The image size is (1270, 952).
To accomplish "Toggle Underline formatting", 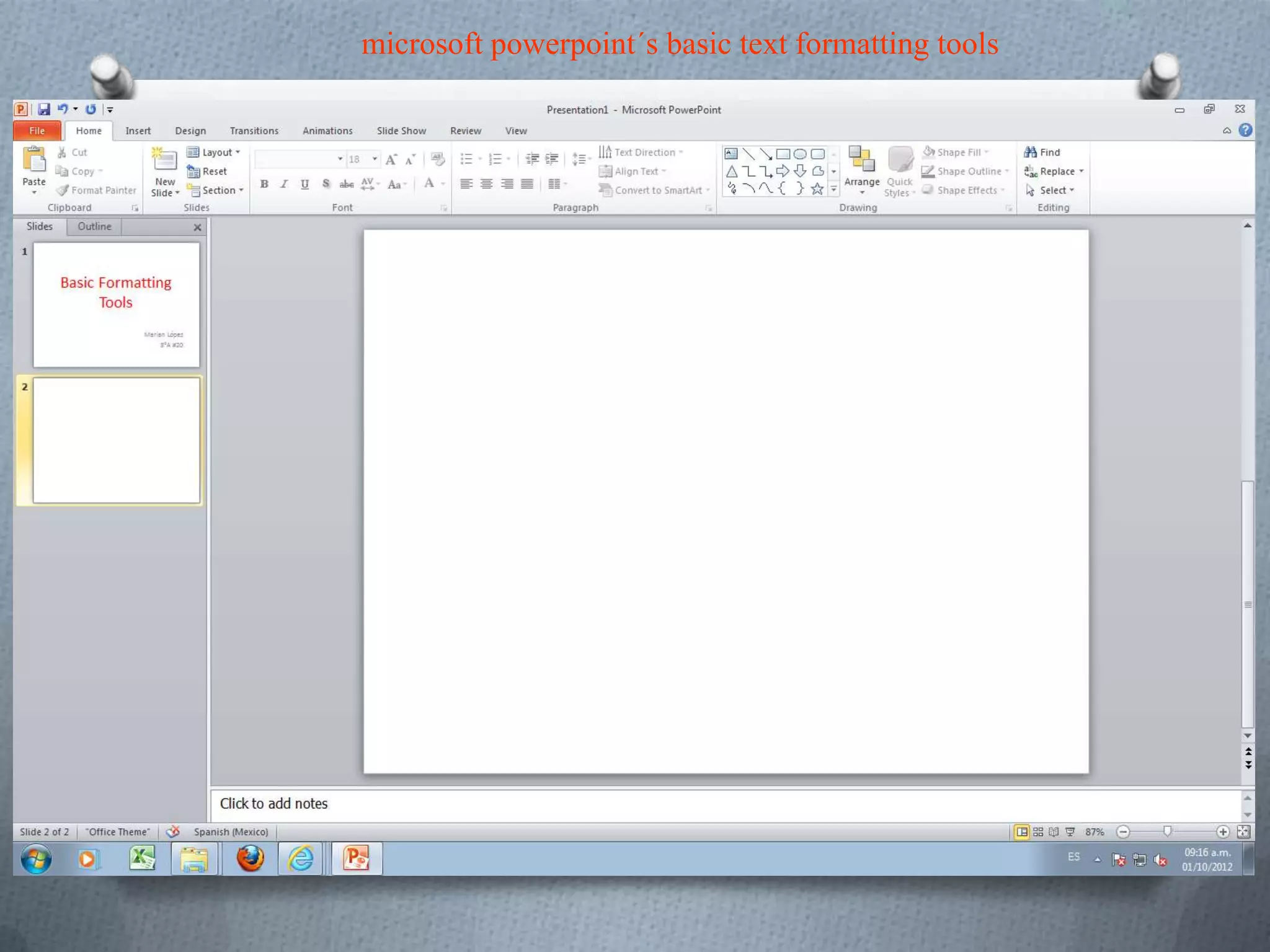I will coord(304,184).
